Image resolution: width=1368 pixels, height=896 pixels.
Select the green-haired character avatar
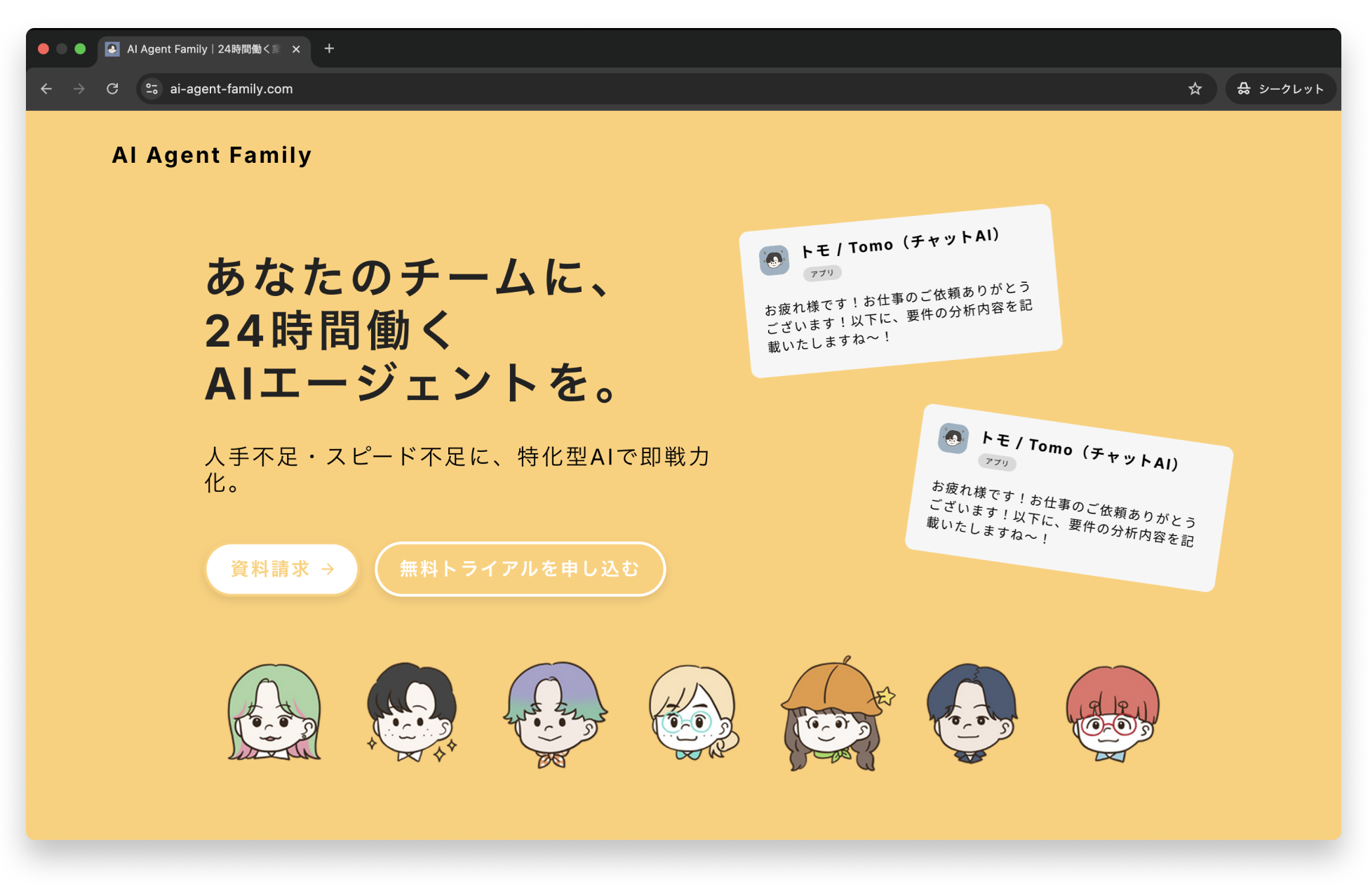coord(274,712)
